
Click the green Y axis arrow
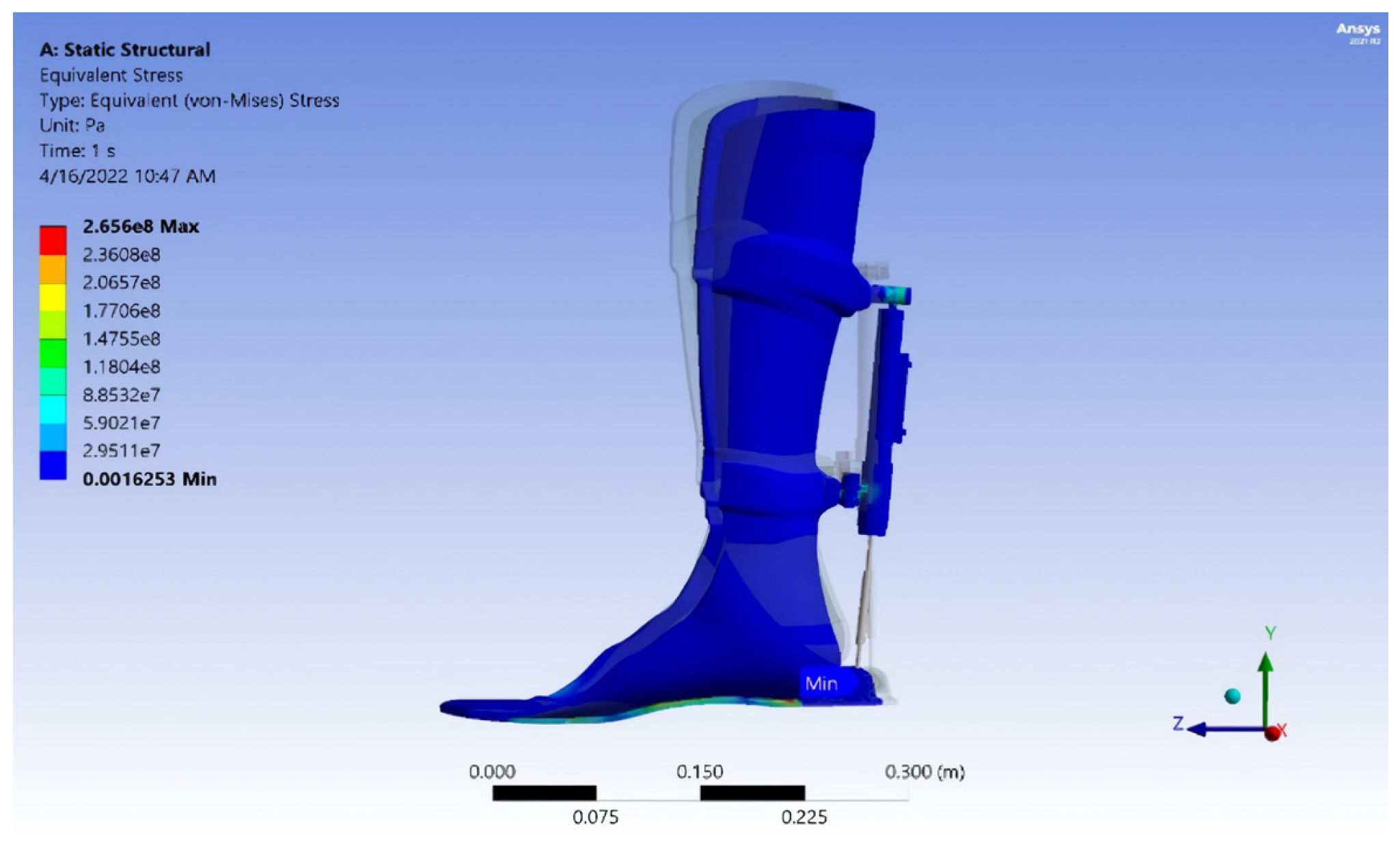point(1265,683)
